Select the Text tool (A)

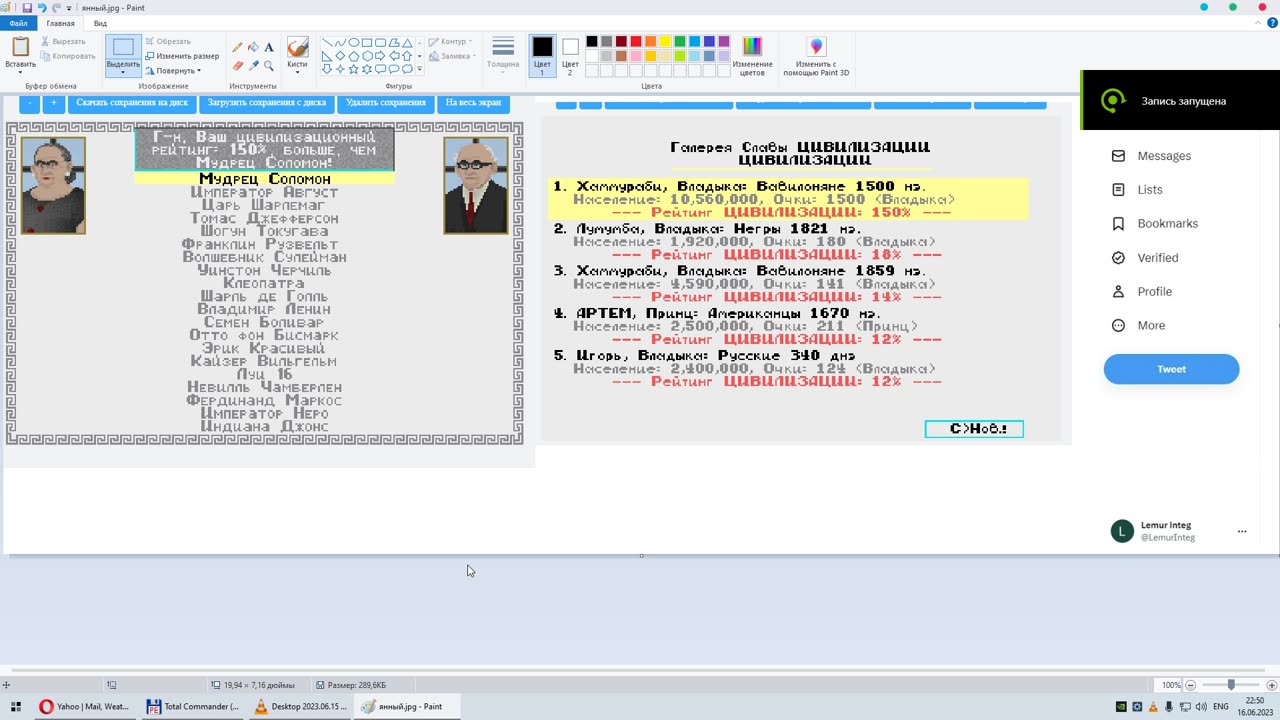pyautogui.click(x=269, y=47)
